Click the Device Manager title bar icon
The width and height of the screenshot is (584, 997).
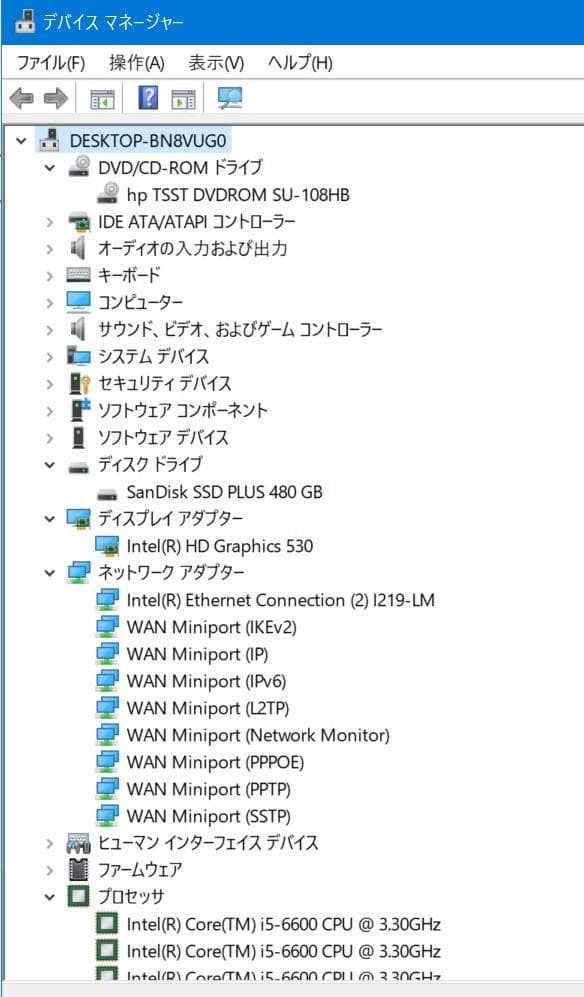click(x=24, y=21)
